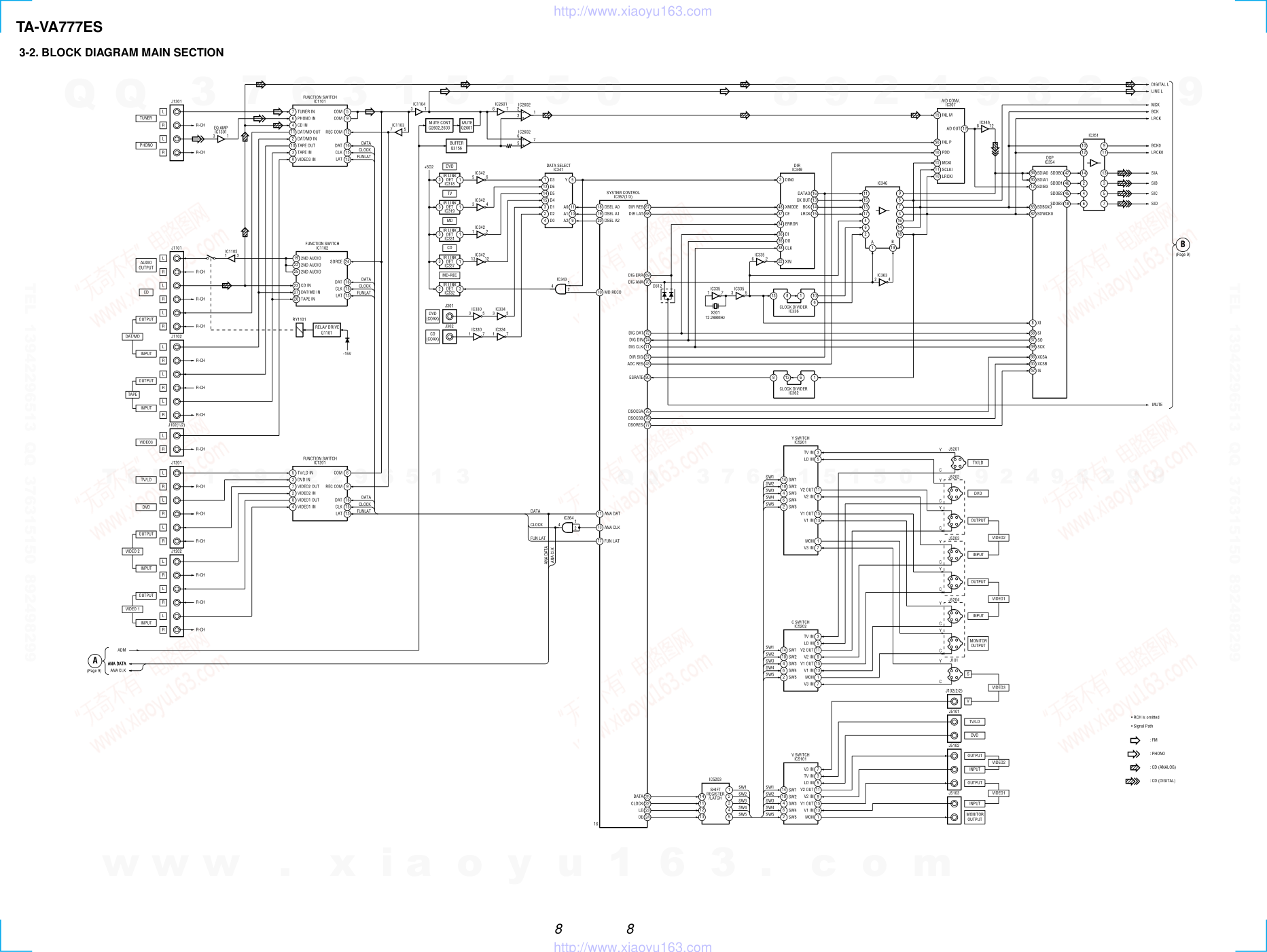Click the EQ AMP IC1301 amplifier triangle
Screen dimensions: 1267x952
coord(221,139)
